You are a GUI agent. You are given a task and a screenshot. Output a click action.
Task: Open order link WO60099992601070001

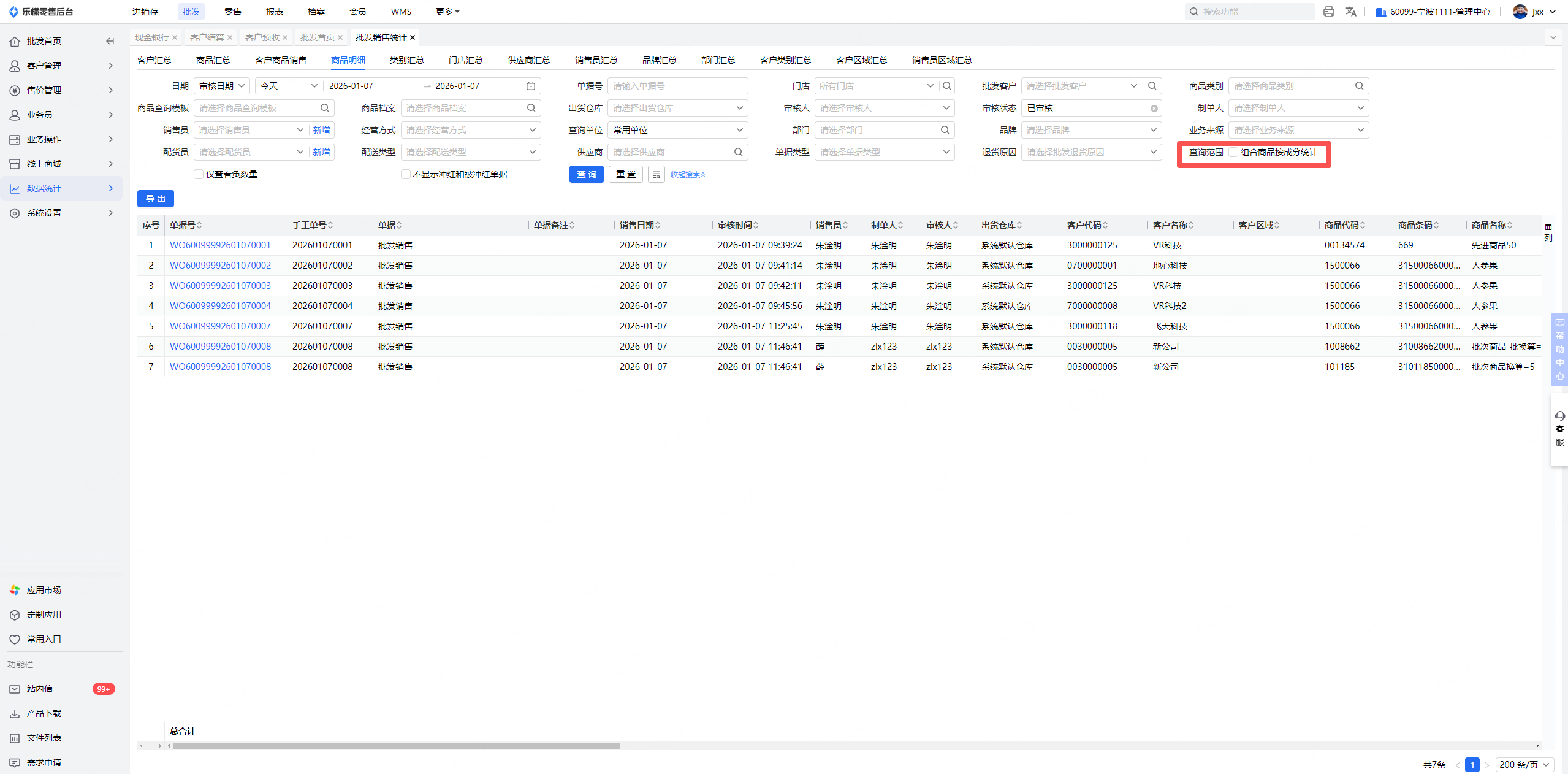point(220,245)
